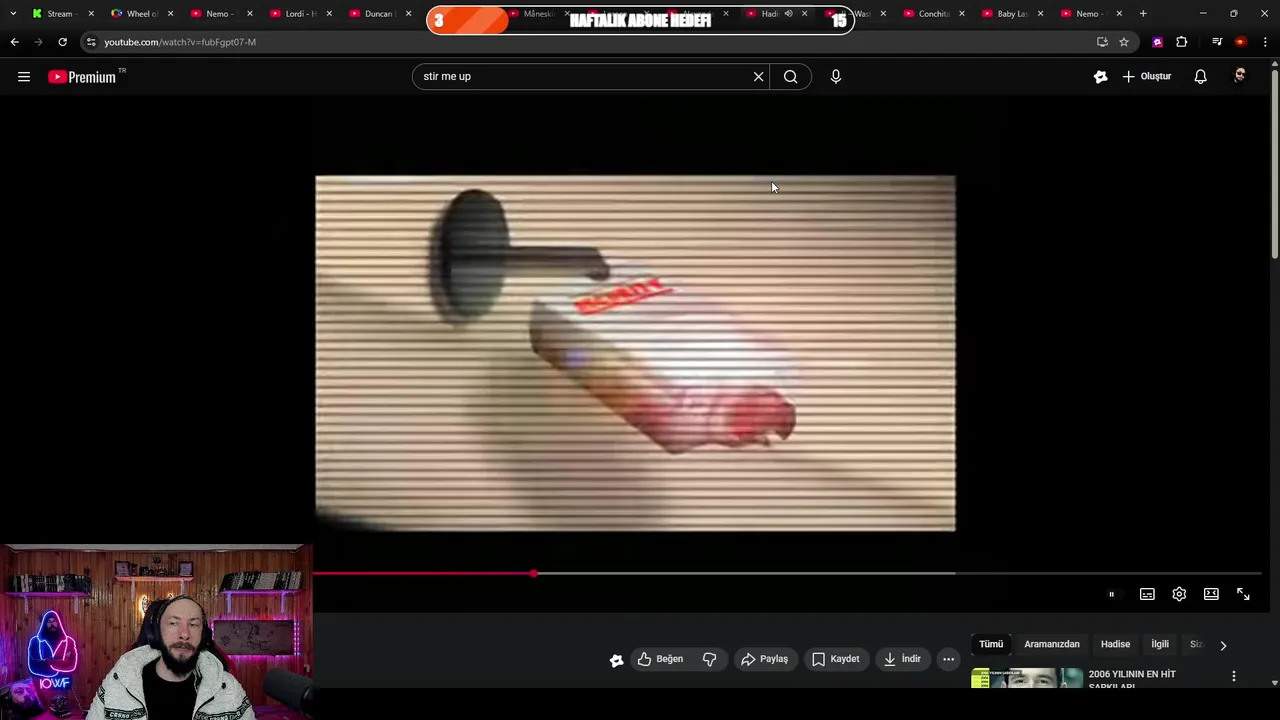Open the Oluştur create menu

pos(1147,76)
